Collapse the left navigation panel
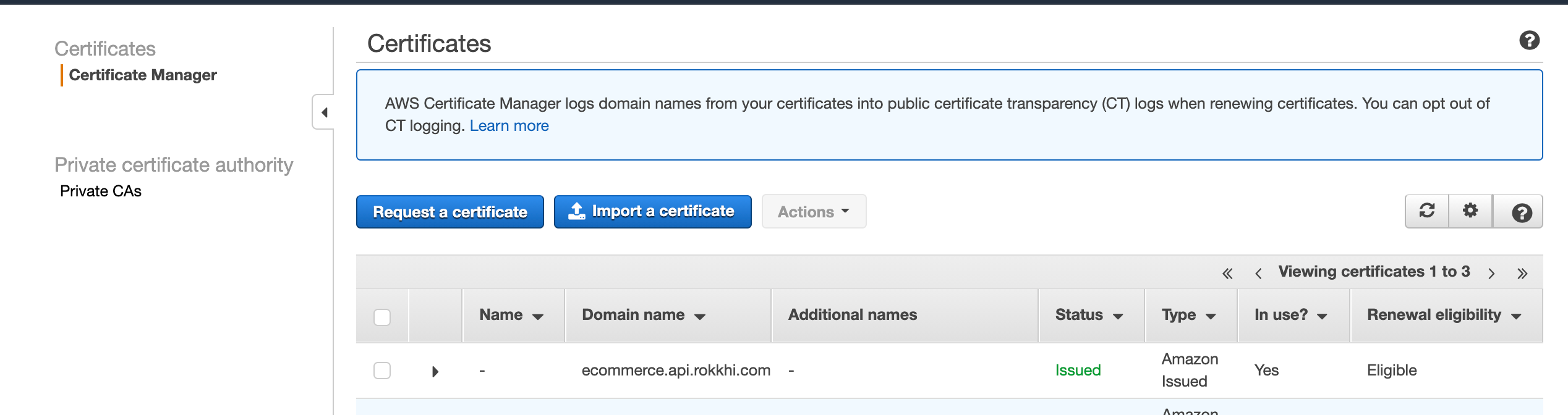Screen dimensions: 1568x415 pos(324,112)
